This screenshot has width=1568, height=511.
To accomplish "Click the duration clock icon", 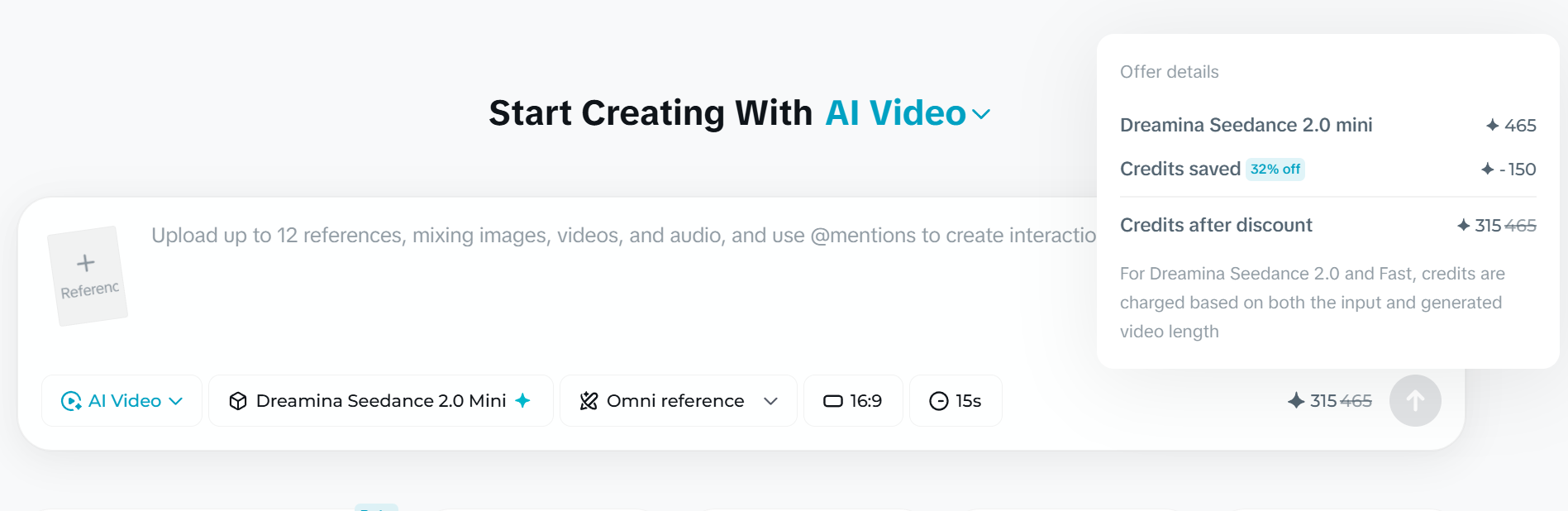I will 939,401.
